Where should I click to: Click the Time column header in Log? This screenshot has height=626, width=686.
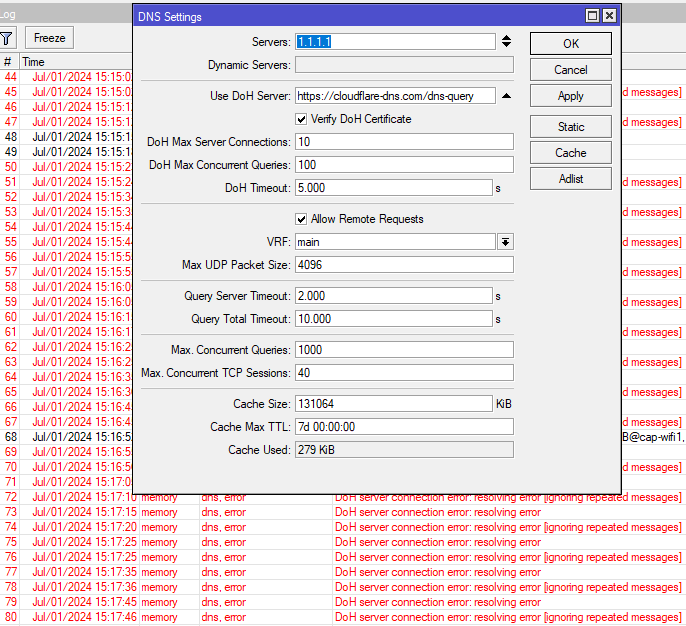click(77, 62)
